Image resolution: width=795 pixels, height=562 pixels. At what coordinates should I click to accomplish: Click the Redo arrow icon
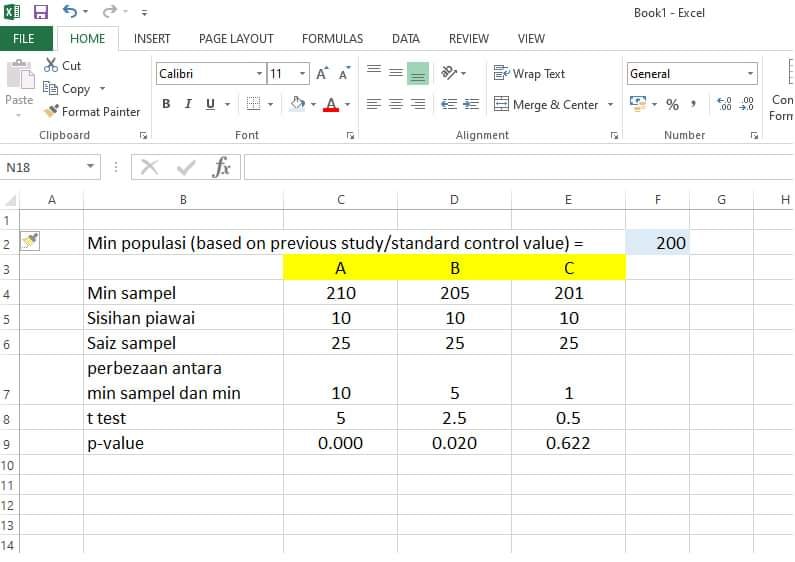pos(110,11)
